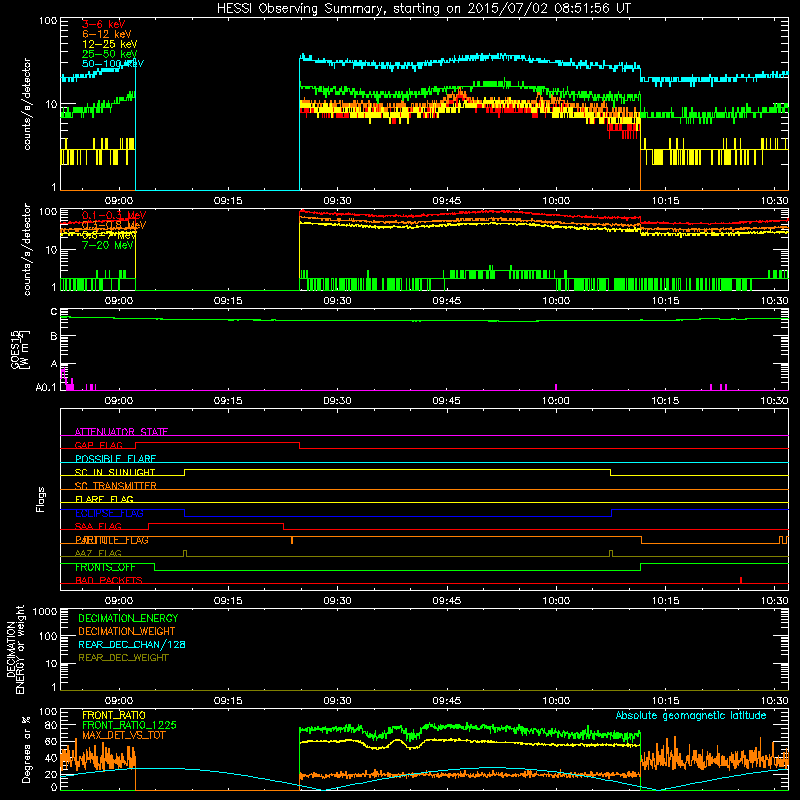
Task: Select the FRONTS_OFF flag label
Action: click(x=105, y=567)
